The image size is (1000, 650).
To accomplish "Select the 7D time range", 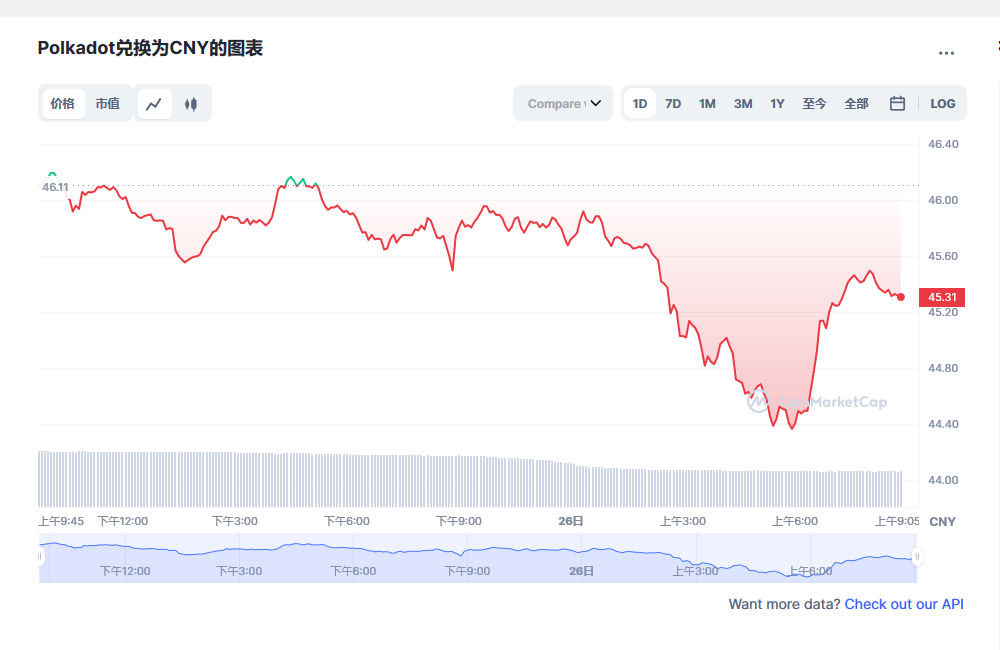I will (x=673, y=103).
